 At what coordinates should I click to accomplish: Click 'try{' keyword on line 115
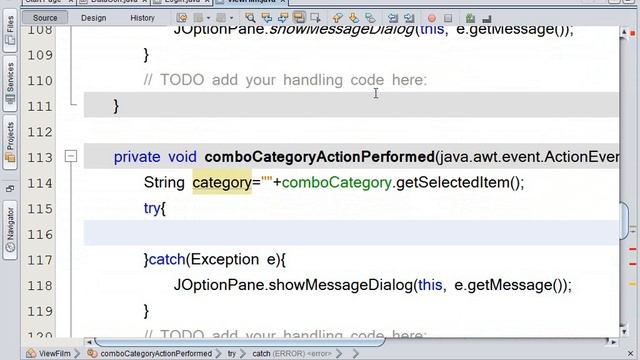point(155,209)
